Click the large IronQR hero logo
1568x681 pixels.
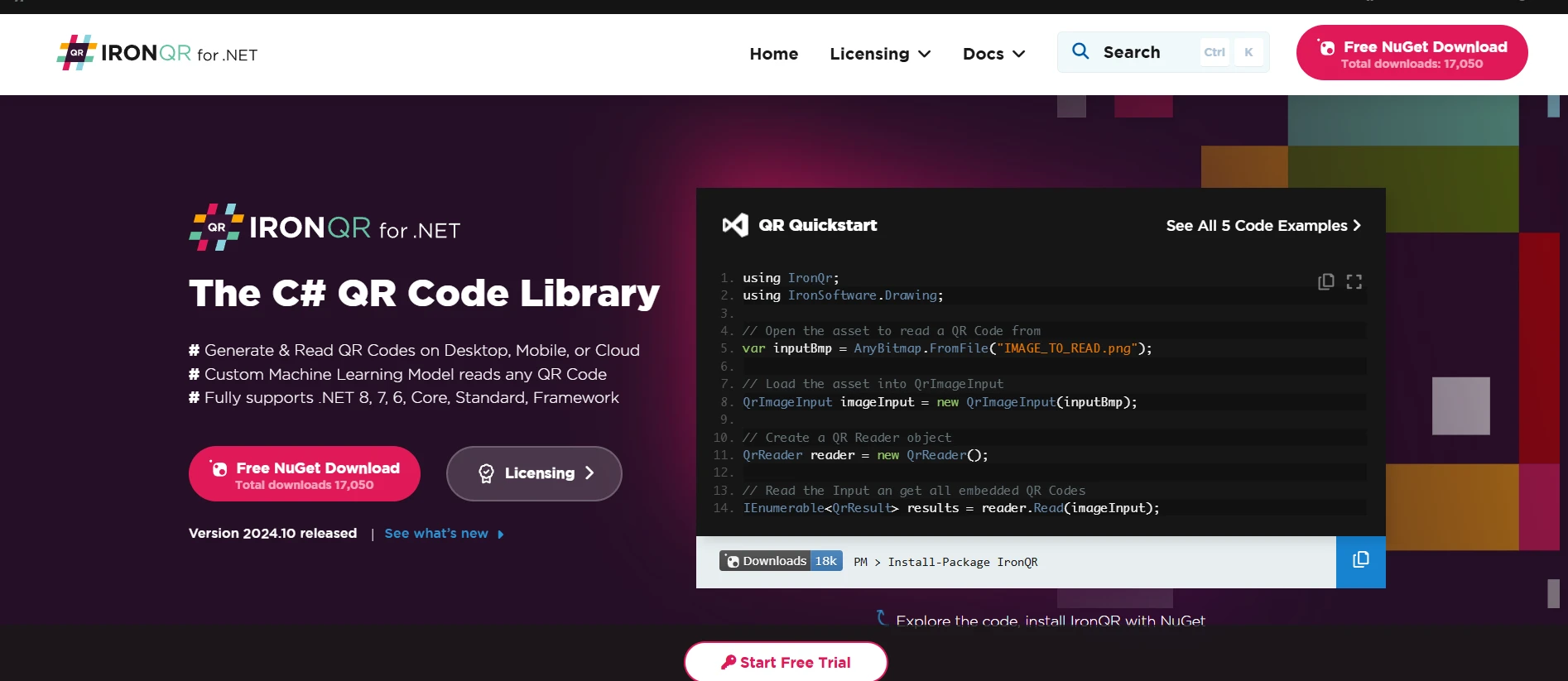coord(325,228)
